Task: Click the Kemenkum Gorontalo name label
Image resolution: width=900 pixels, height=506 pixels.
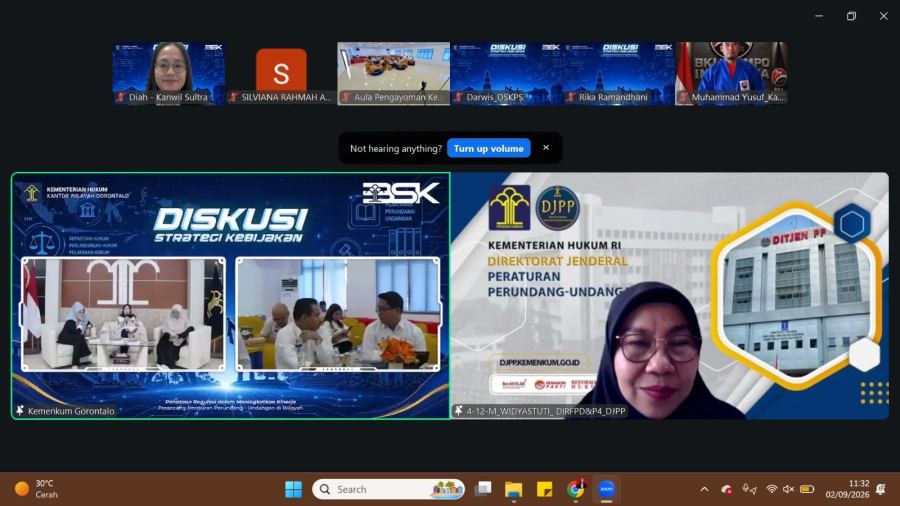Action: pos(71,411)
